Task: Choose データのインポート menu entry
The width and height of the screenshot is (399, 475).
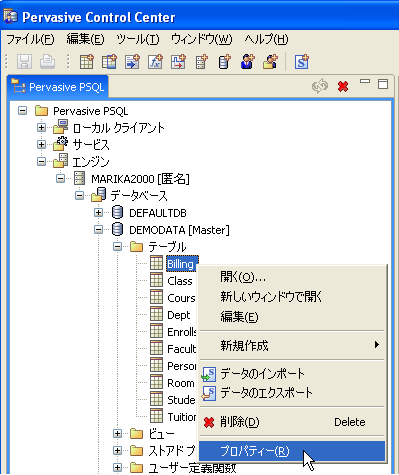Action: 292,374
